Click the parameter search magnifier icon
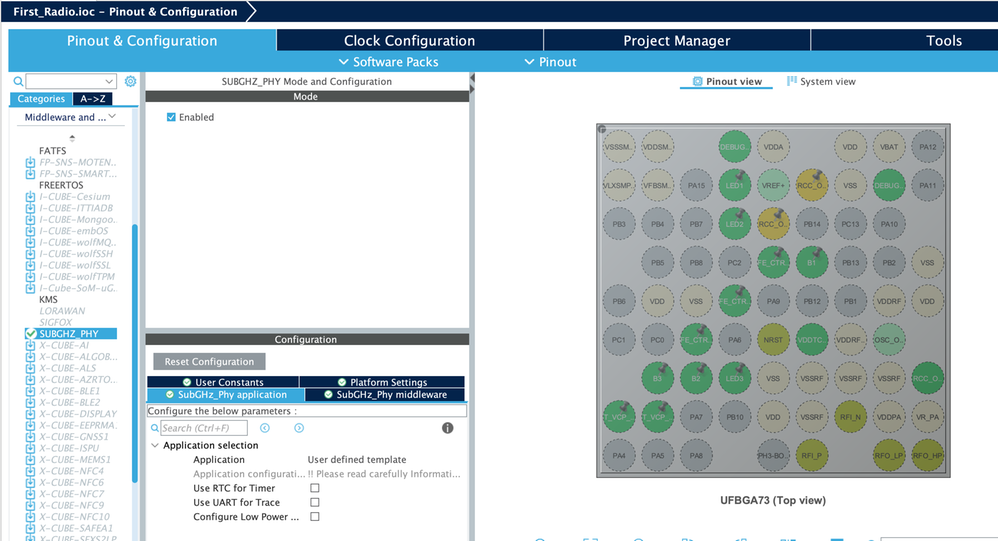The height and width of the screenshot is (541, 998). pyautogui.click(x=155, y=428)
